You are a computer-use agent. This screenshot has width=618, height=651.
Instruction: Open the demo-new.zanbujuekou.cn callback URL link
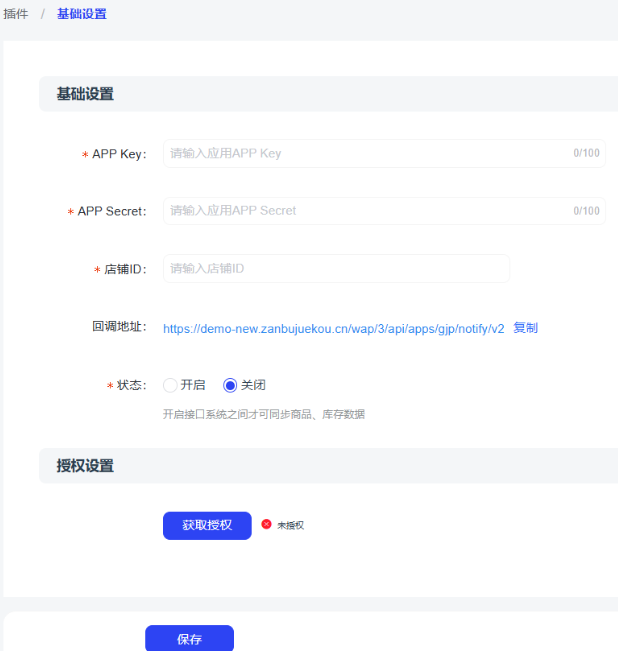(x=334, y=328)
